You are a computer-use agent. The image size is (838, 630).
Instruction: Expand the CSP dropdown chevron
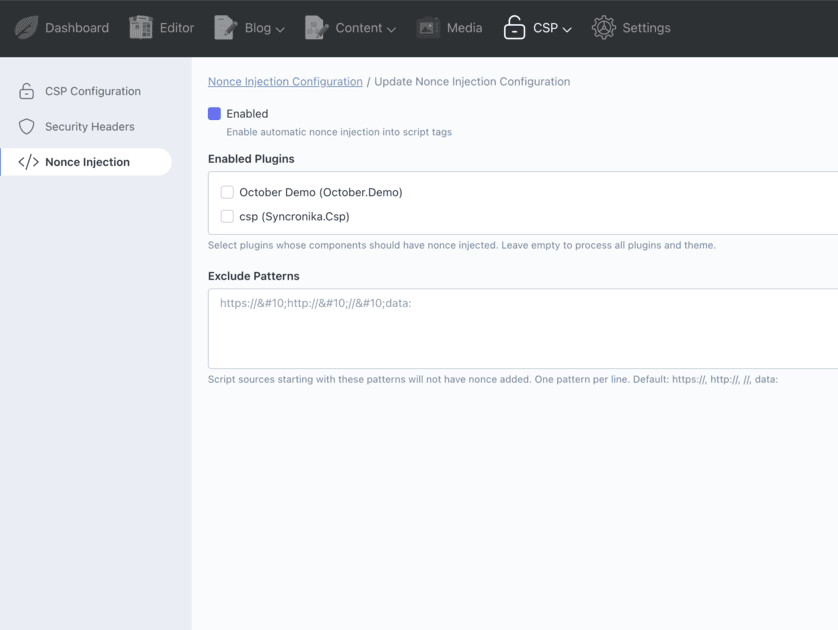[567, 30]
